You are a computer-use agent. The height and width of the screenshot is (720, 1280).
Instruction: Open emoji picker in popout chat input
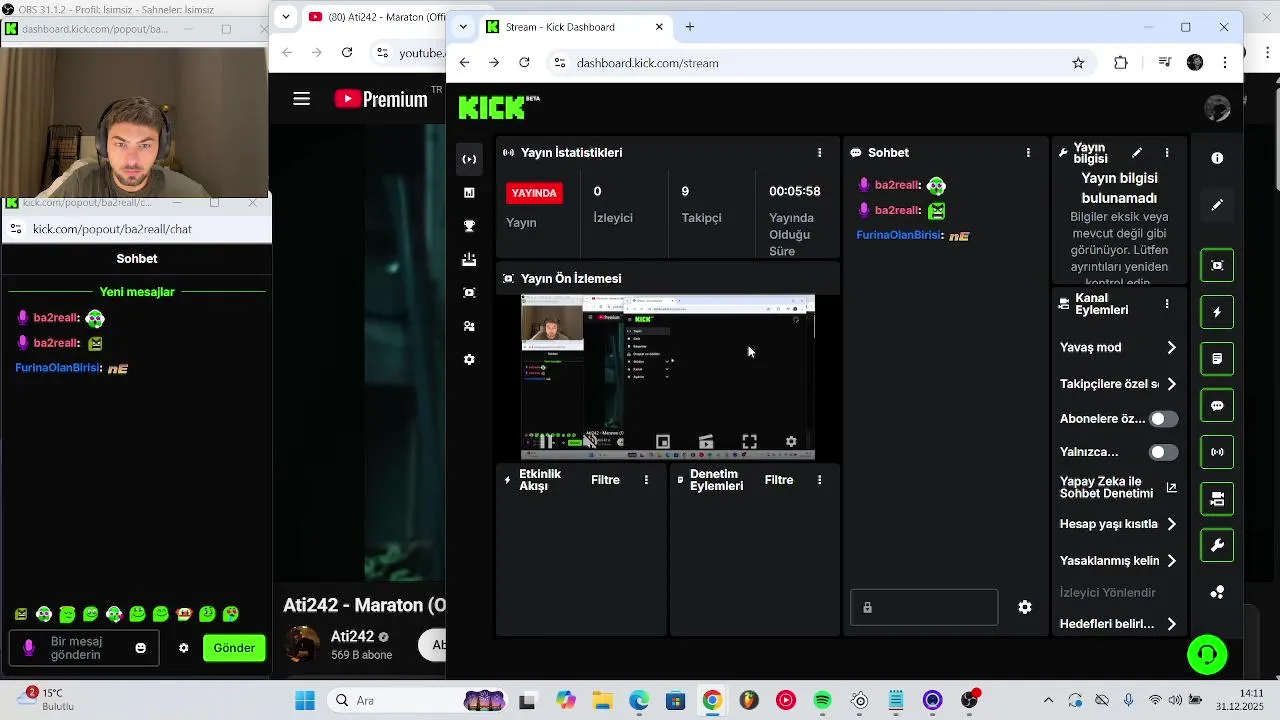point(140,648)
